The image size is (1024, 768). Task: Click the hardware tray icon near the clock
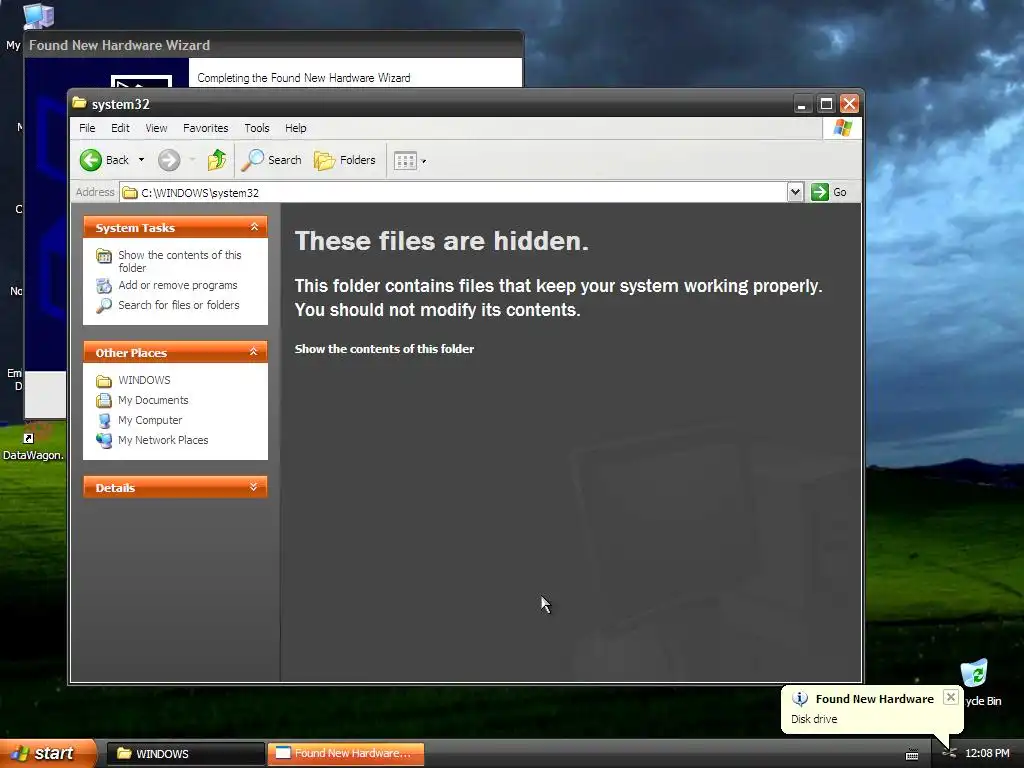point(950,754)
